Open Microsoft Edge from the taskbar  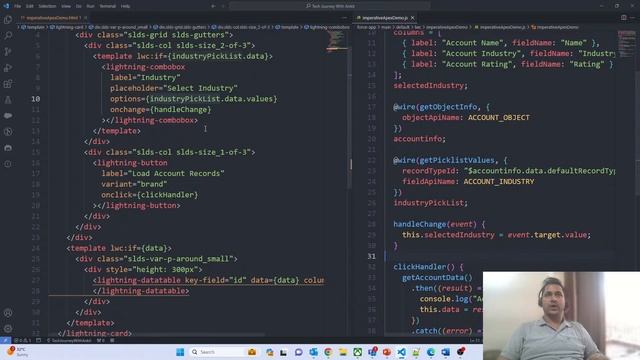point(431,352)
